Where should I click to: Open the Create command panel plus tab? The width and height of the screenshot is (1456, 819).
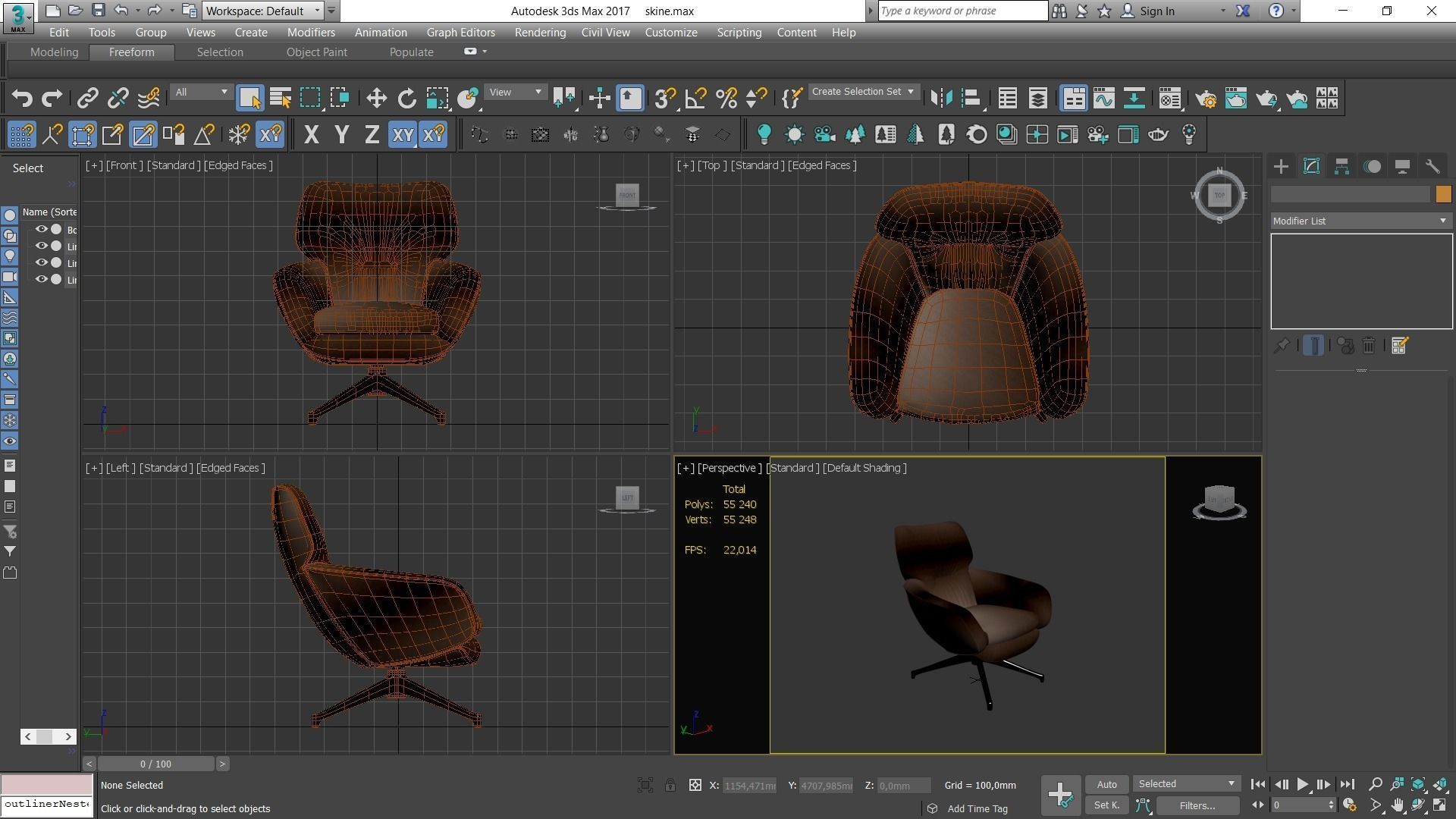point(1281,167)
